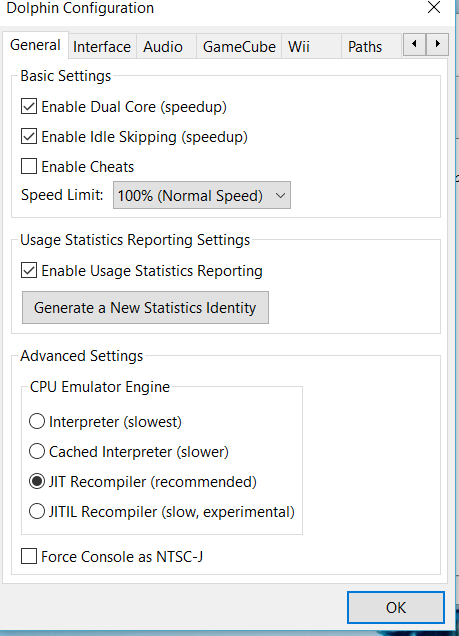Open the Audio tab
This screenshot has height=636, width=459.
tap(163, 47)
